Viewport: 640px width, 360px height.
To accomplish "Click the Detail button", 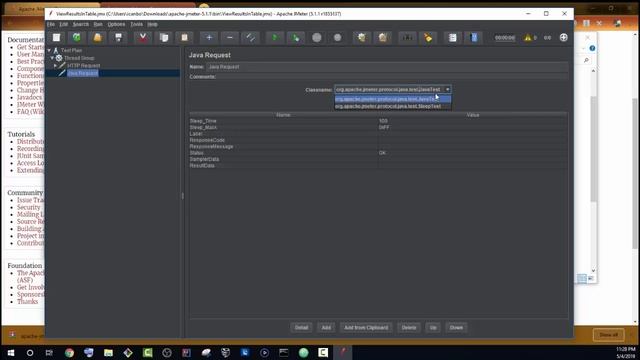I will [301, 327].
